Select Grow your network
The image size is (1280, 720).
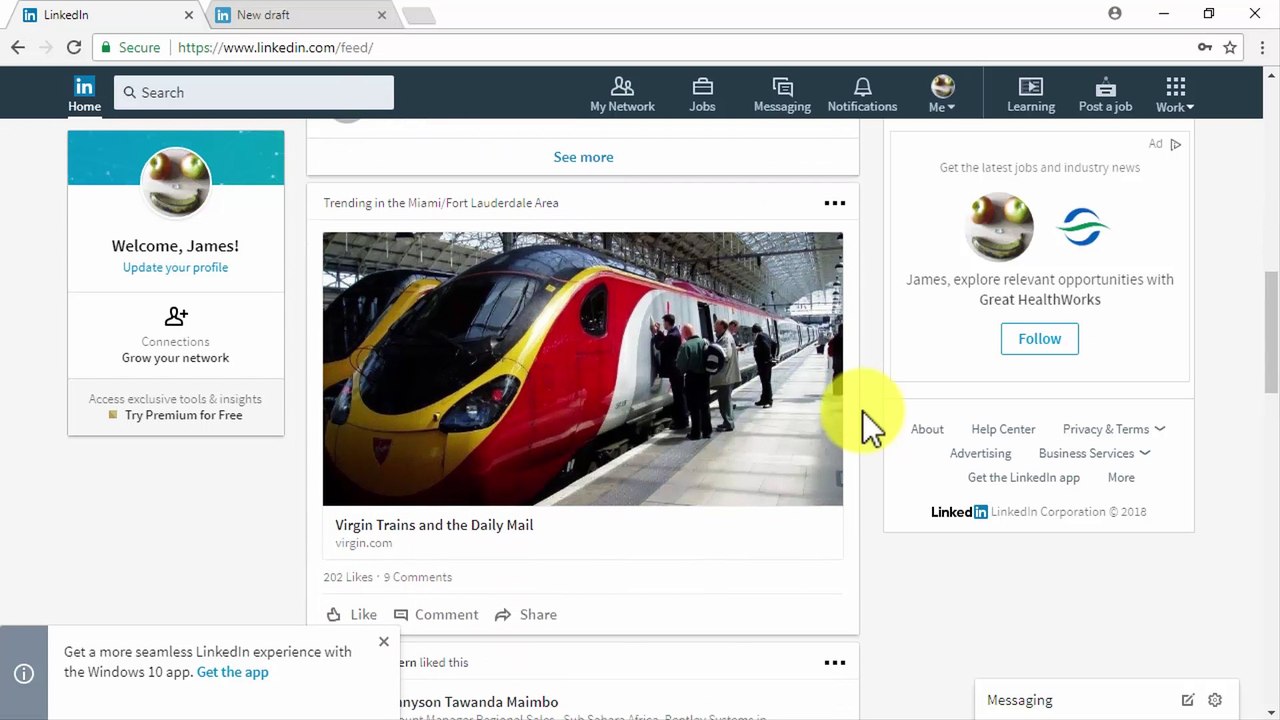[175, 358]
